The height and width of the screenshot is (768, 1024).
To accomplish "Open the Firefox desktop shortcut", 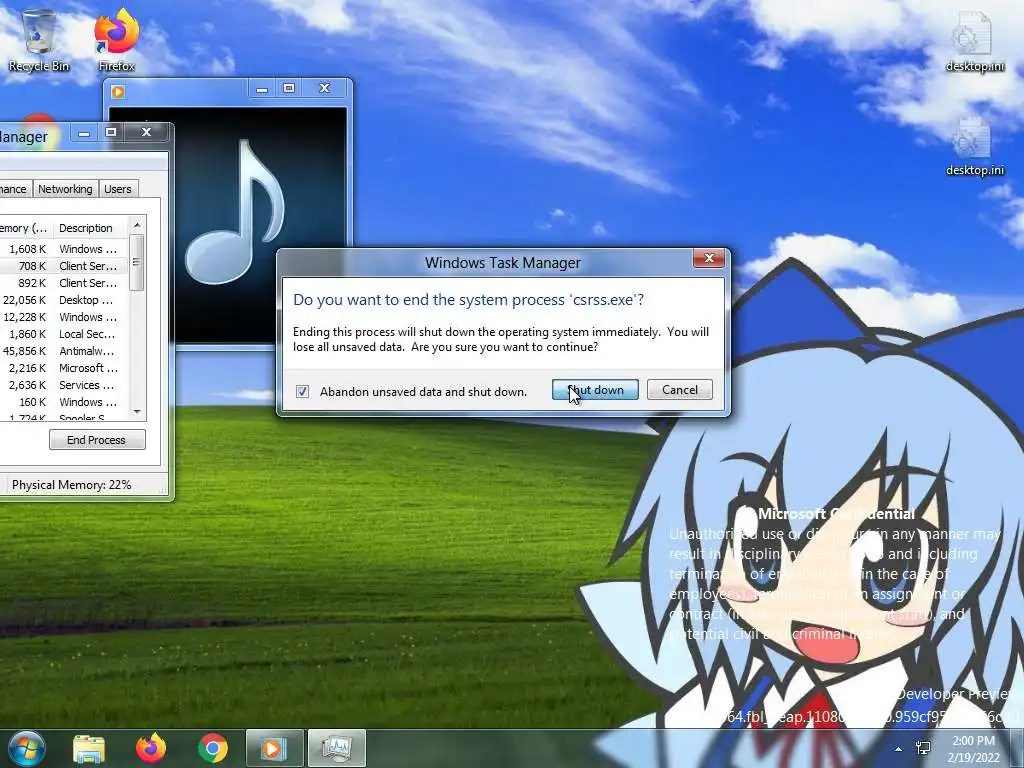I will [117, 39].
